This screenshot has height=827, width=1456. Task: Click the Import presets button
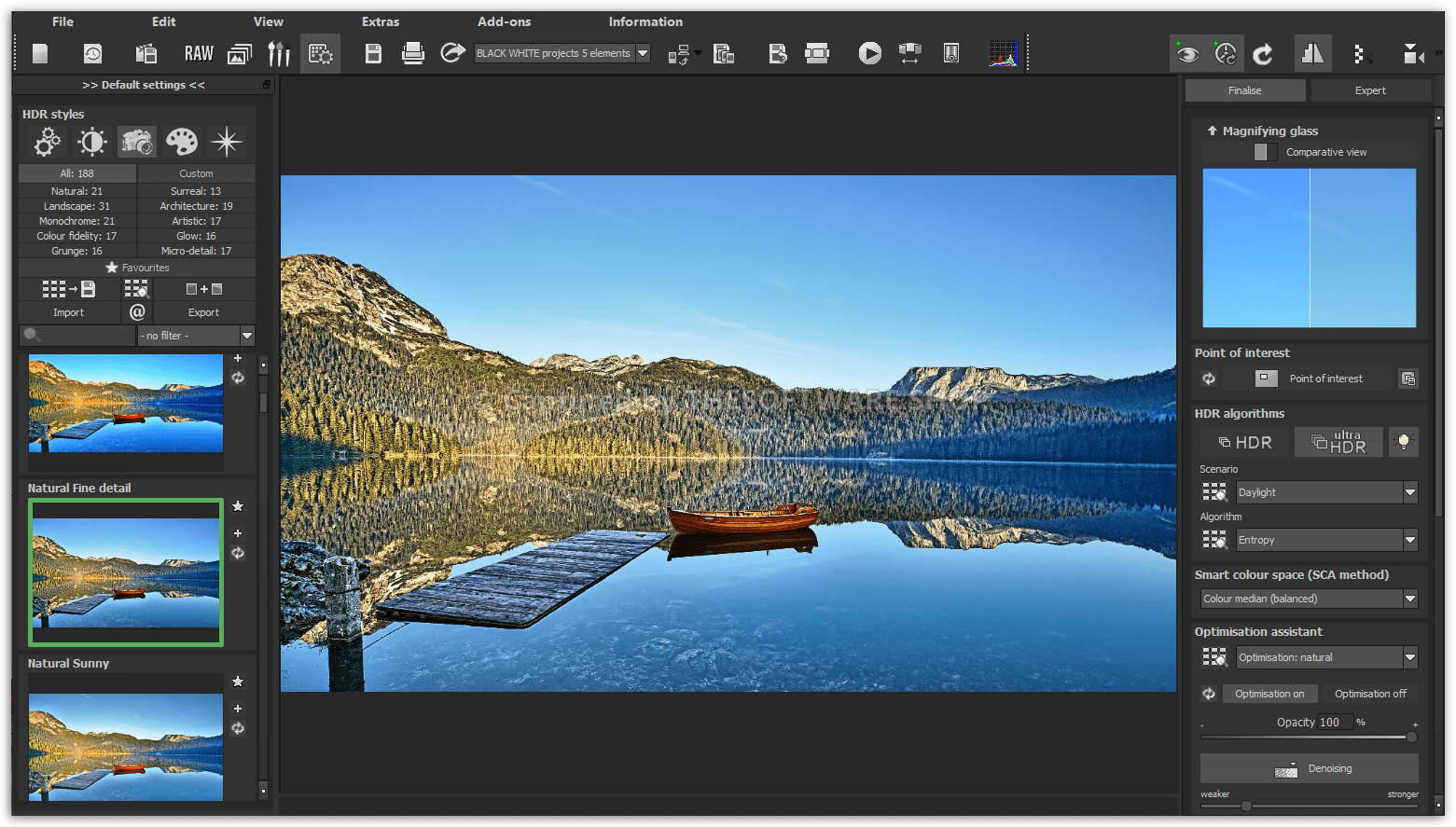(x=68, y=312)
